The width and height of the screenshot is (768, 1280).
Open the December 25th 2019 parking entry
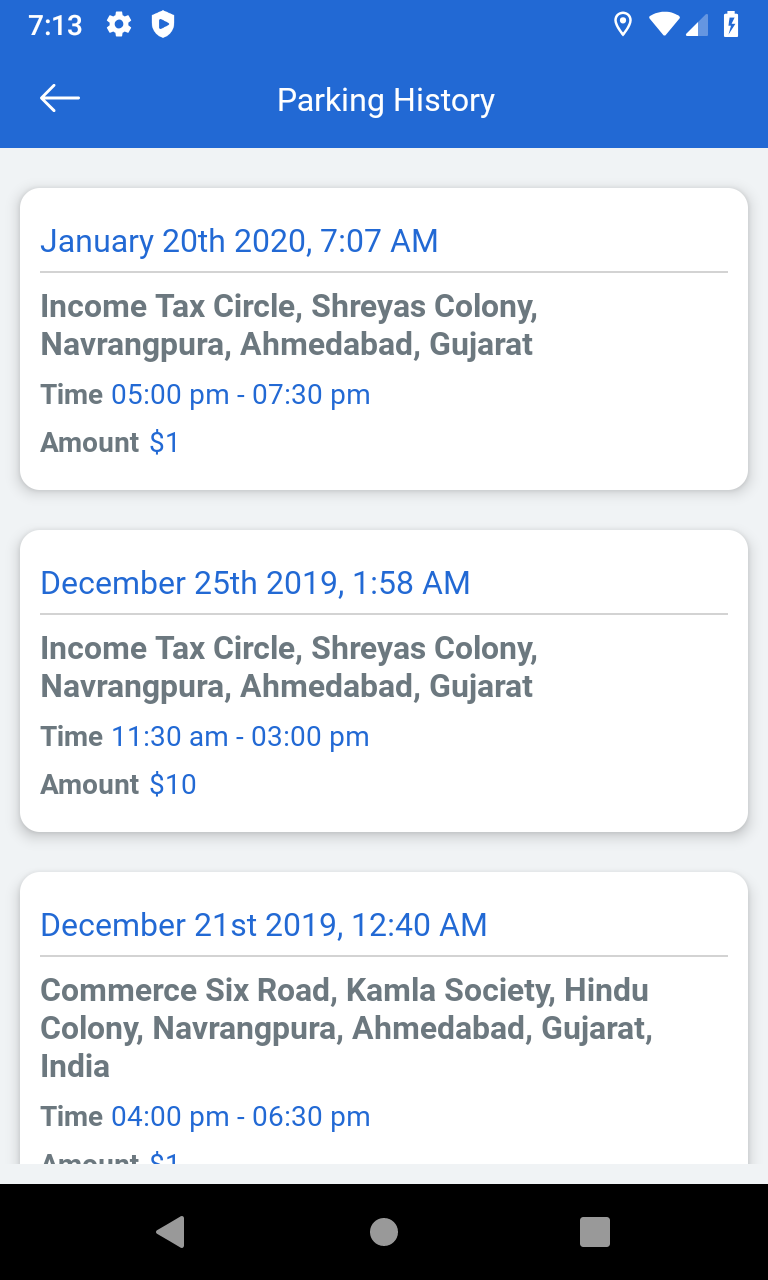coord(384,681)
